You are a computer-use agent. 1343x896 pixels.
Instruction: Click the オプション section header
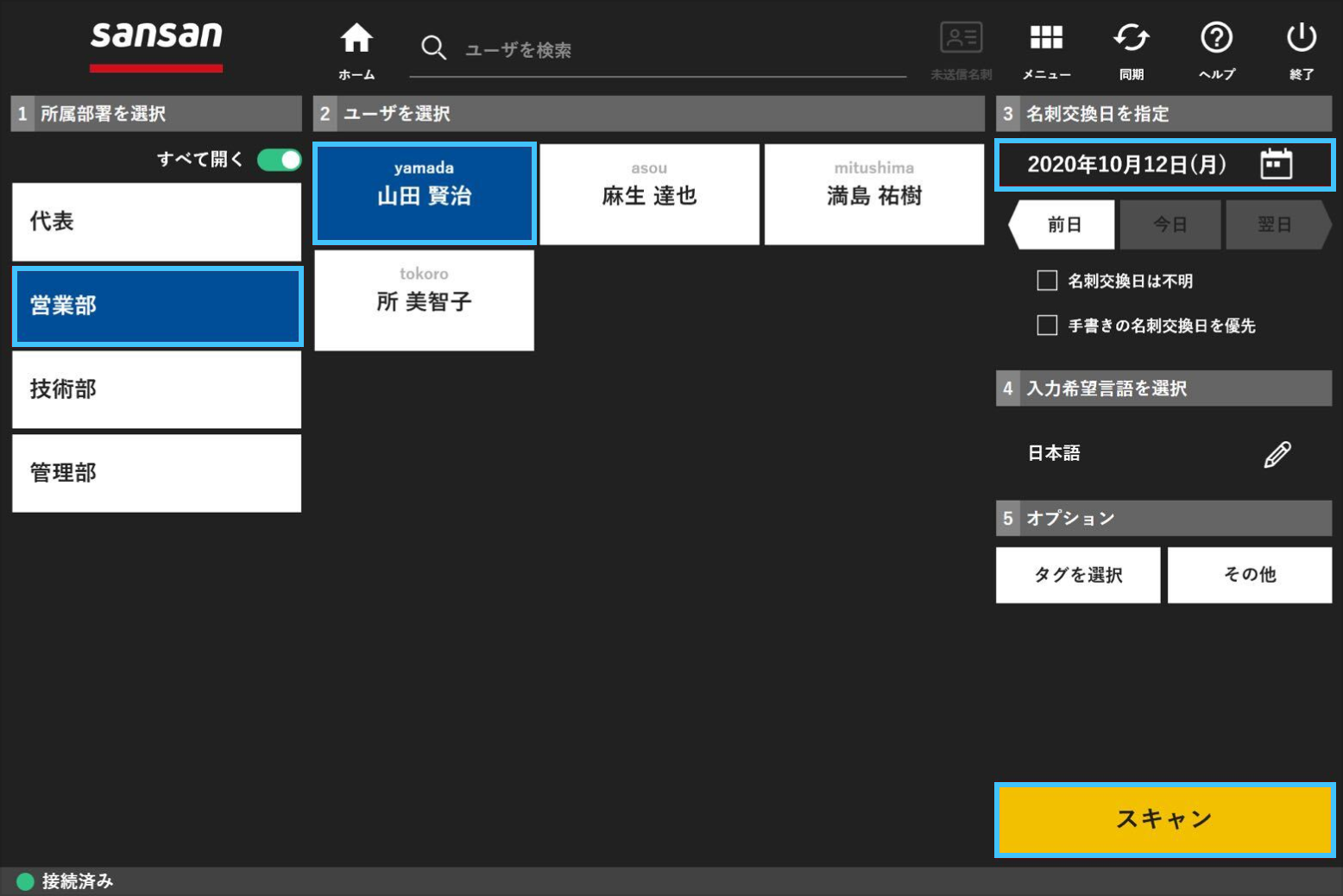point(1163,519)
